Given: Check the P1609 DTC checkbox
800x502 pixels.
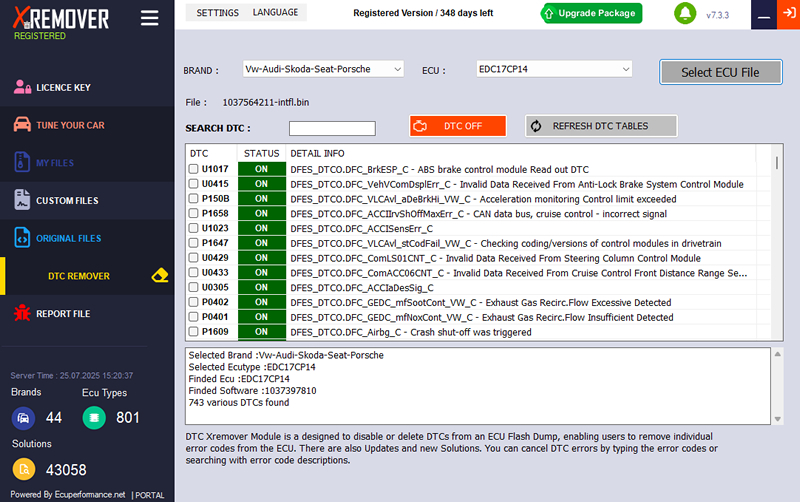Looking at the screenshot, I should (193, 332).
